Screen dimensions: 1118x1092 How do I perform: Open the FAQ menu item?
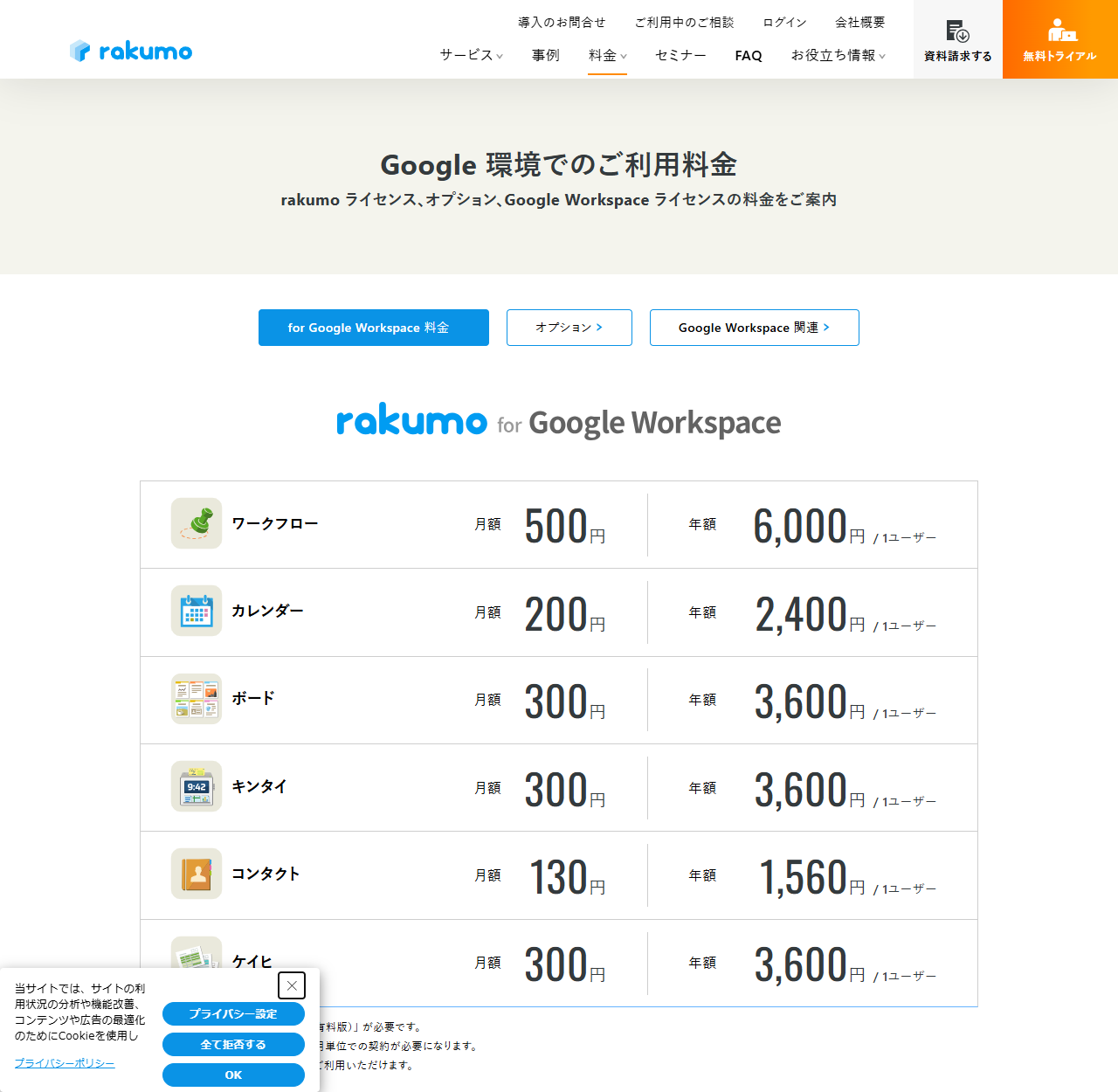click(749, 55)
